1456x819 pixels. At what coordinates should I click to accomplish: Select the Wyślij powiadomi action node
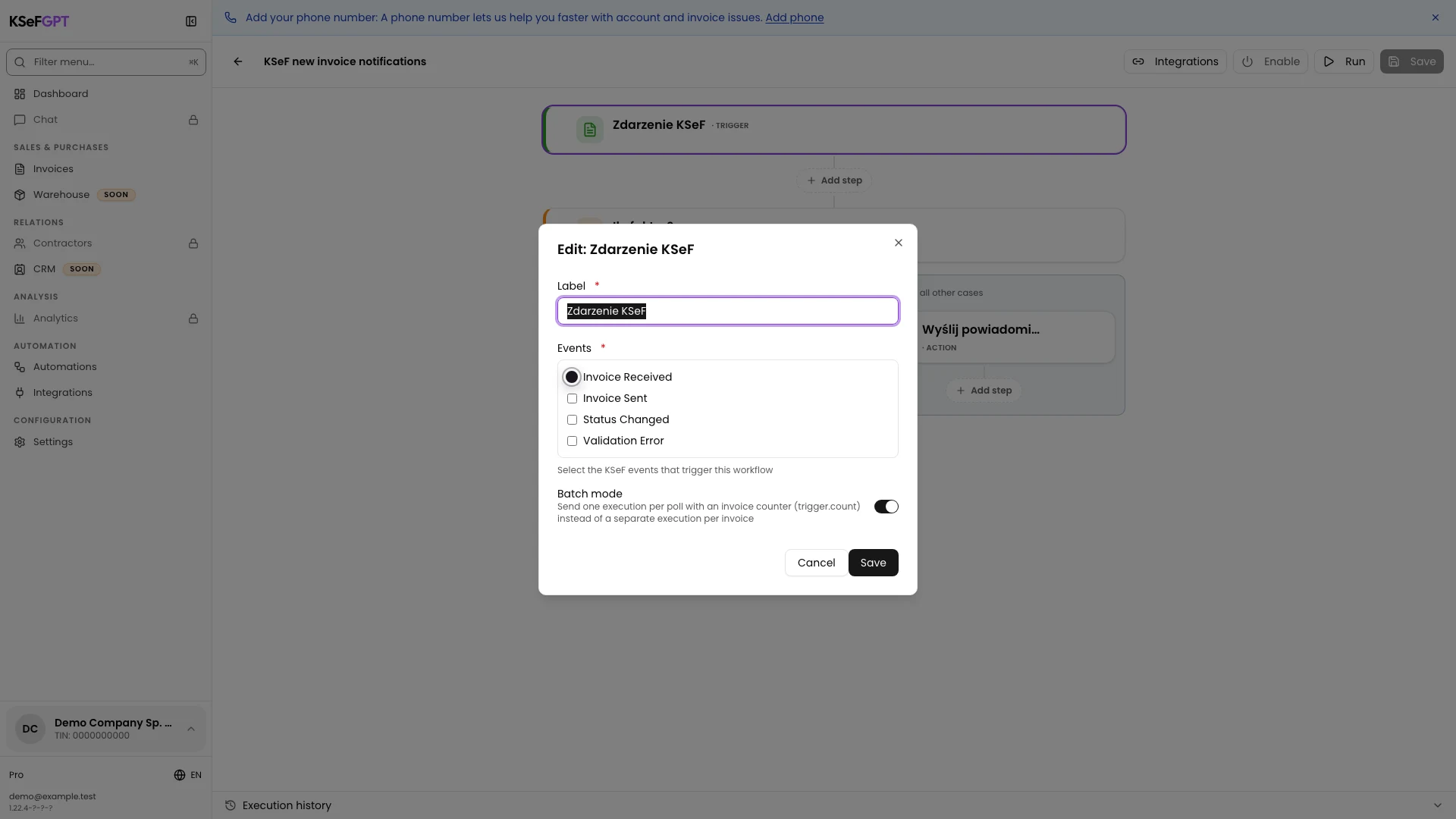click(1016, 337)
